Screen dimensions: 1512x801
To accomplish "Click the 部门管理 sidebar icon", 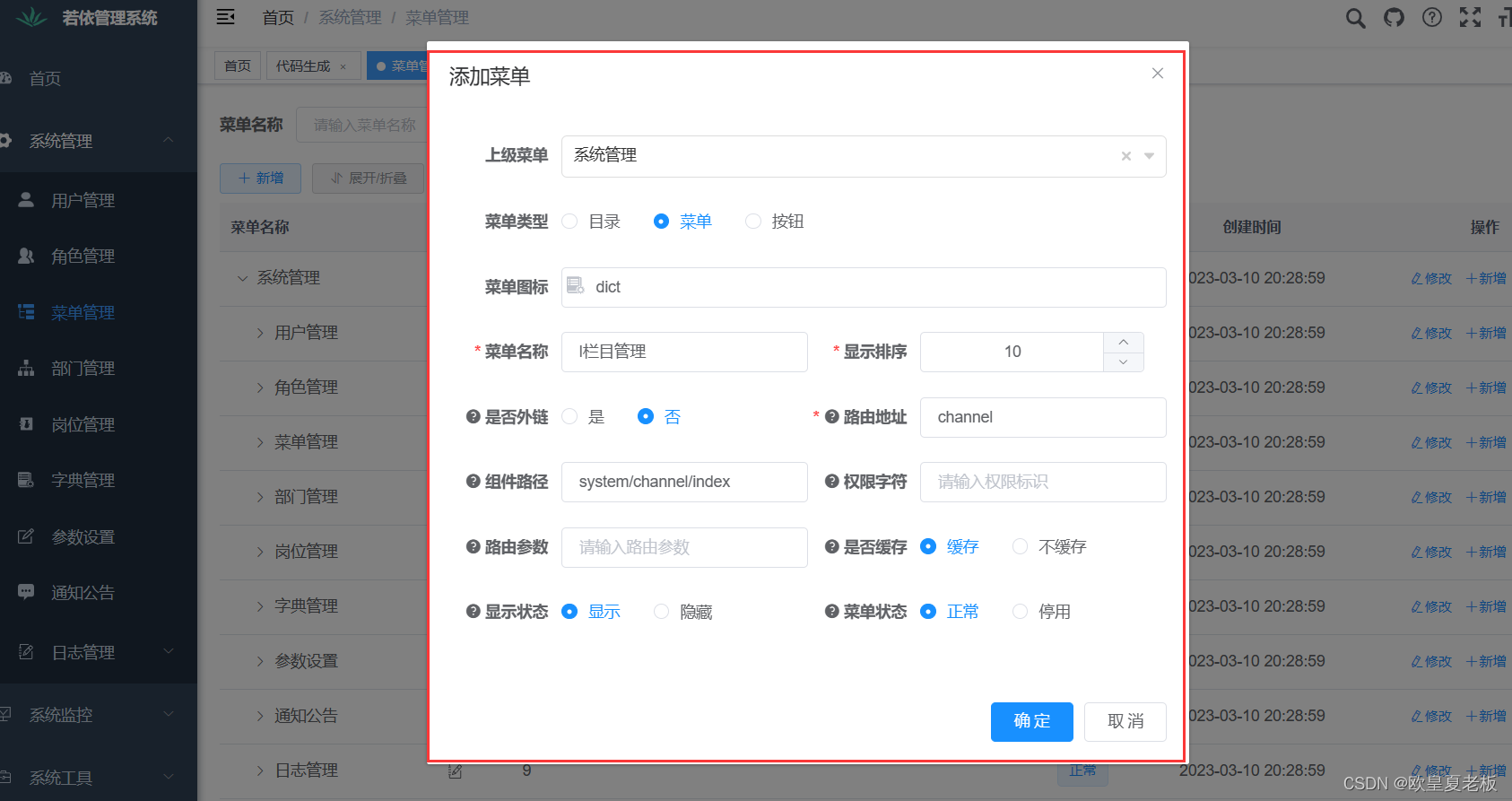I will coord(26,368).
